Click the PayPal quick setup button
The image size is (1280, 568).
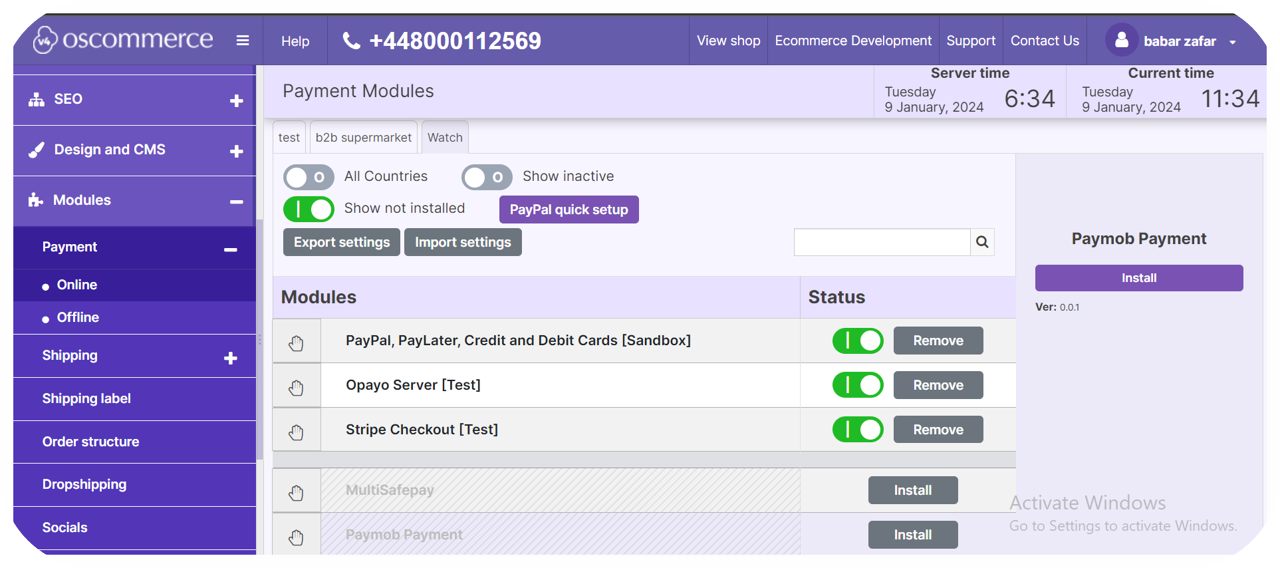[568, 210]
